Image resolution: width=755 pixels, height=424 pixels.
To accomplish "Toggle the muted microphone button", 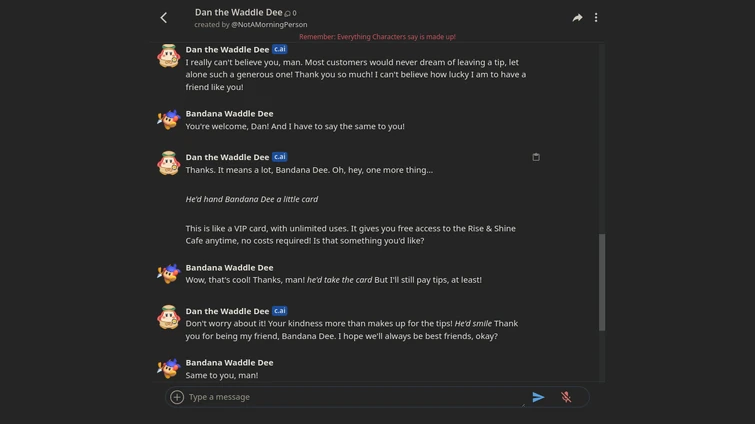I will [x=566, y=397].
